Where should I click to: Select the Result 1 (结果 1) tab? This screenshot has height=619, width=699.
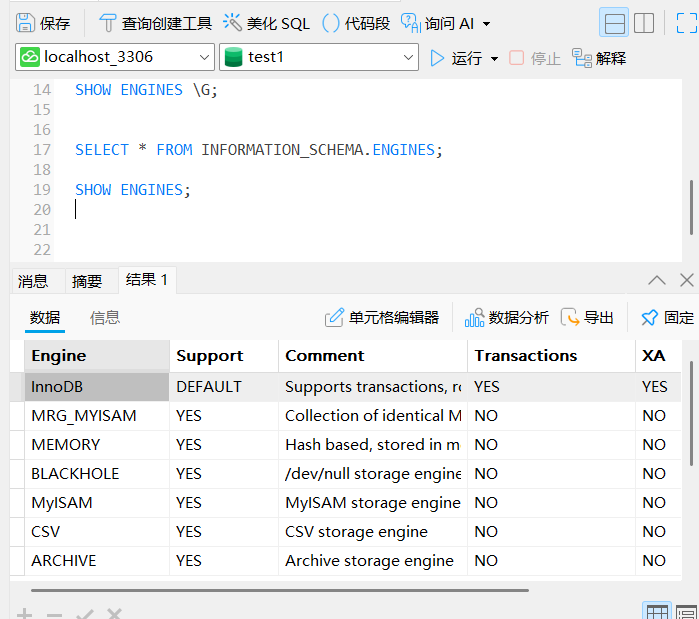pyautogui.click(x=147, y=280)
